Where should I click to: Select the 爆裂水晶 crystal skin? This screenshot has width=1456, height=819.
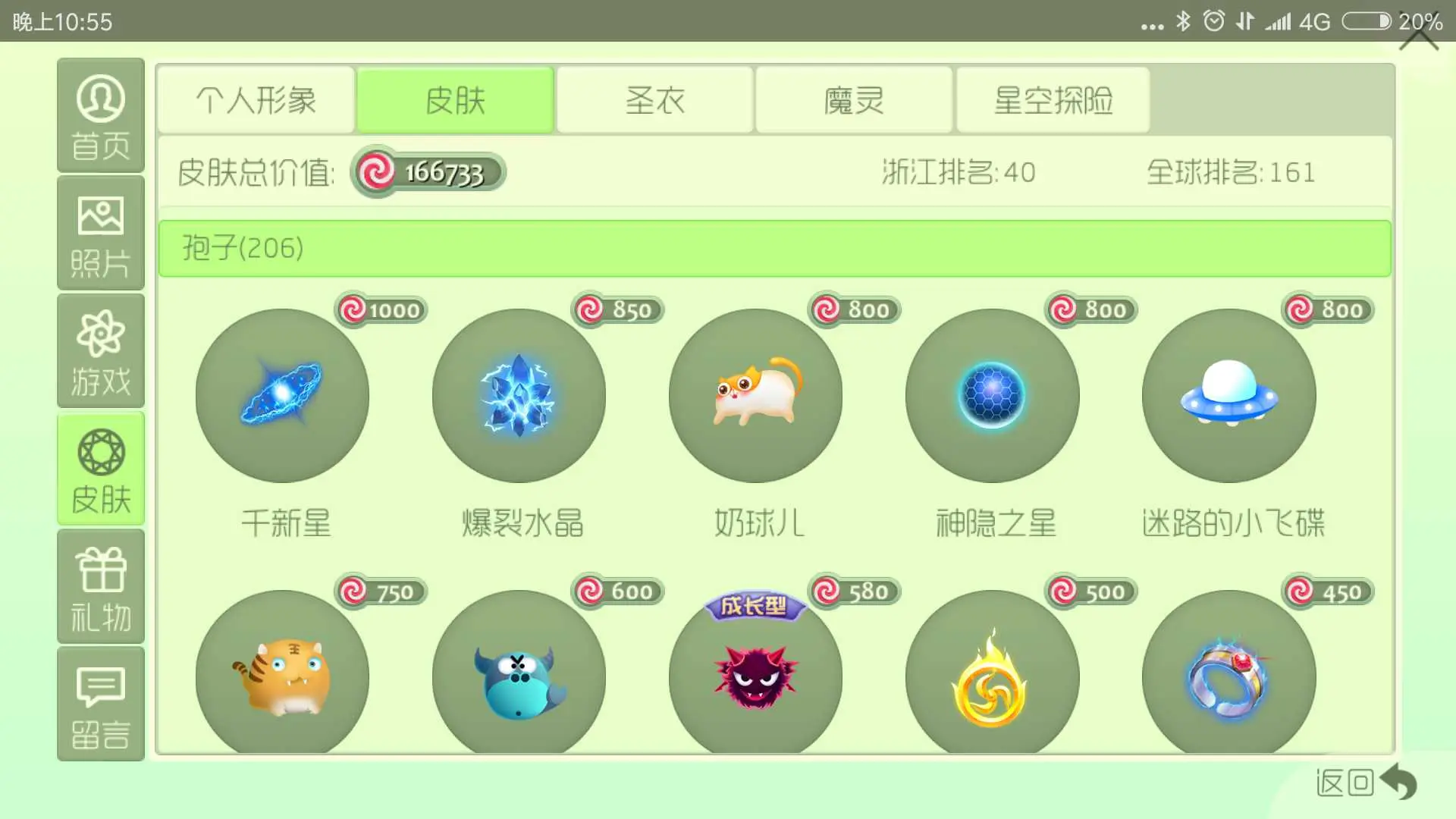(519, 395)
